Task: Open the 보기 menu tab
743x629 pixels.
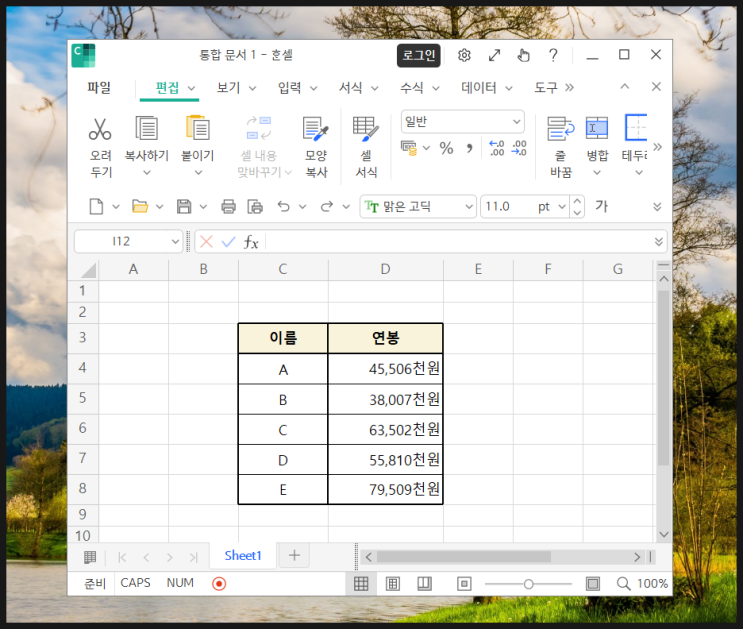Action: 229,88
